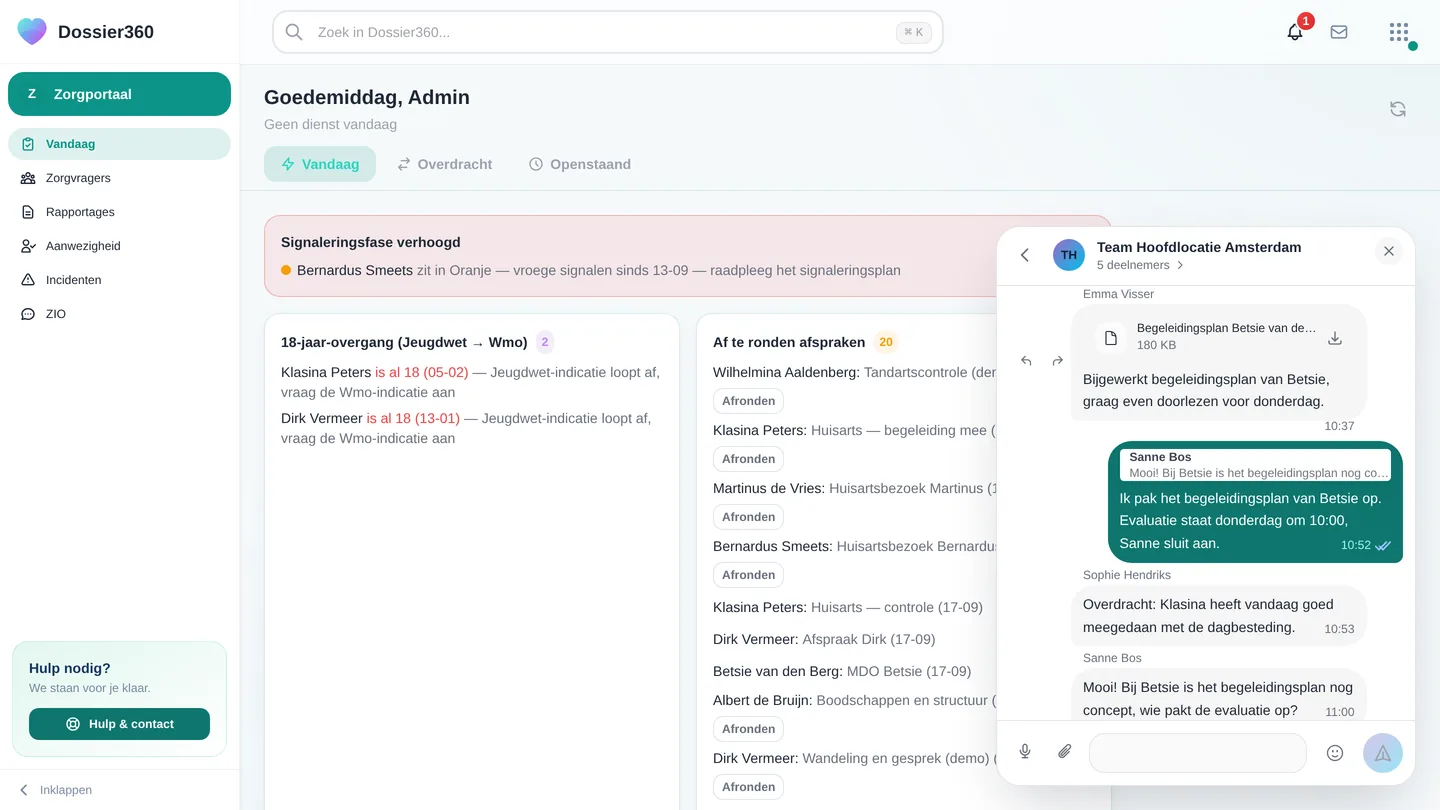1440x810 pixels.
Task: Open Bernardus Smeets in the signalering alert
Action: (x=355, y=270)
